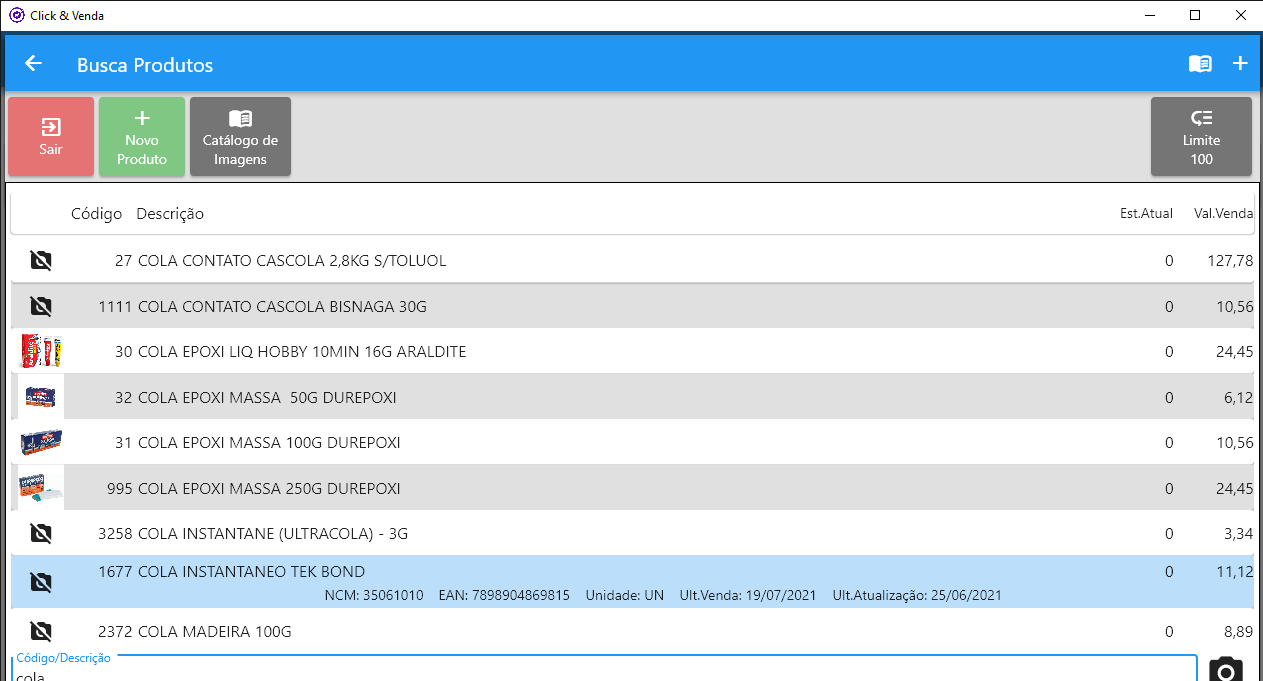Open Catálogo de Imagens
The height and width of the screenshot is (681, 1263).
240,137
